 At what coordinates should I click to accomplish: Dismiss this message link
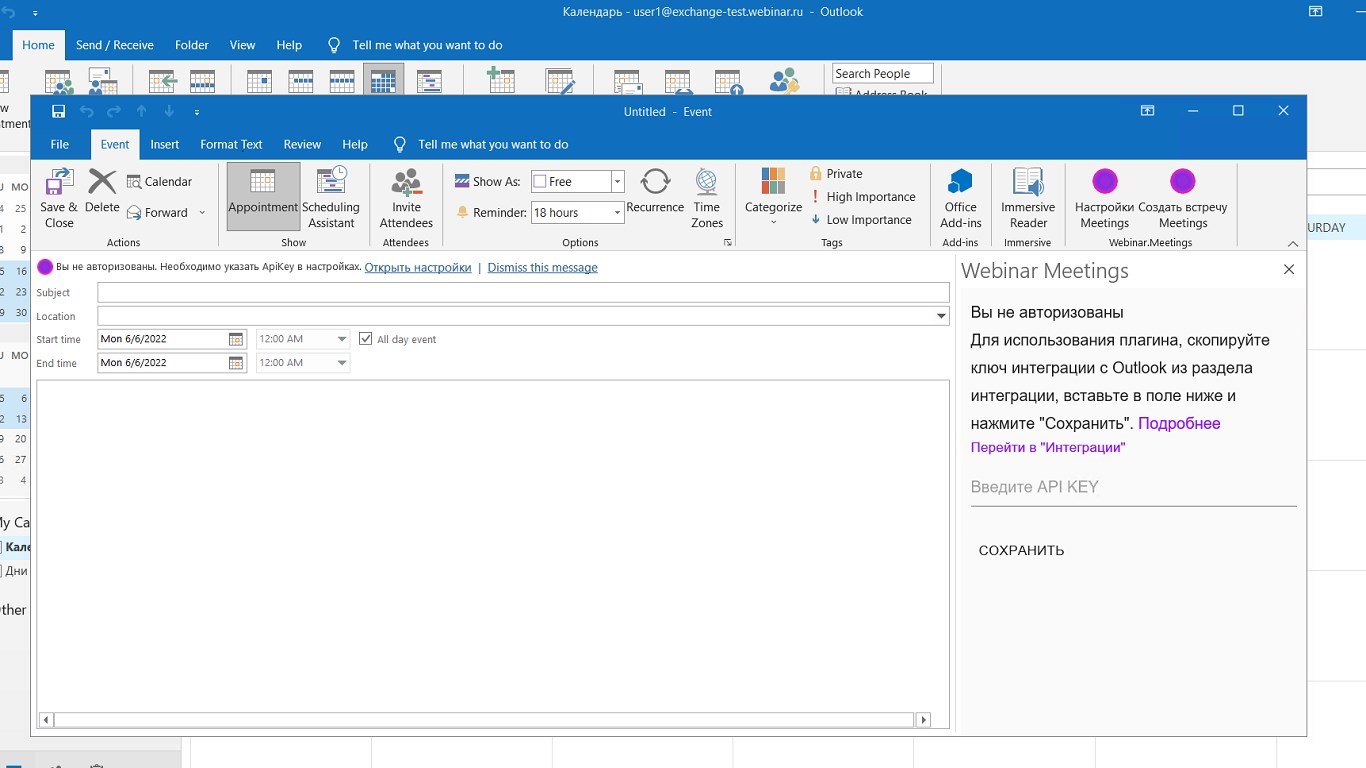pyautogui.click(x=543, y=268)
